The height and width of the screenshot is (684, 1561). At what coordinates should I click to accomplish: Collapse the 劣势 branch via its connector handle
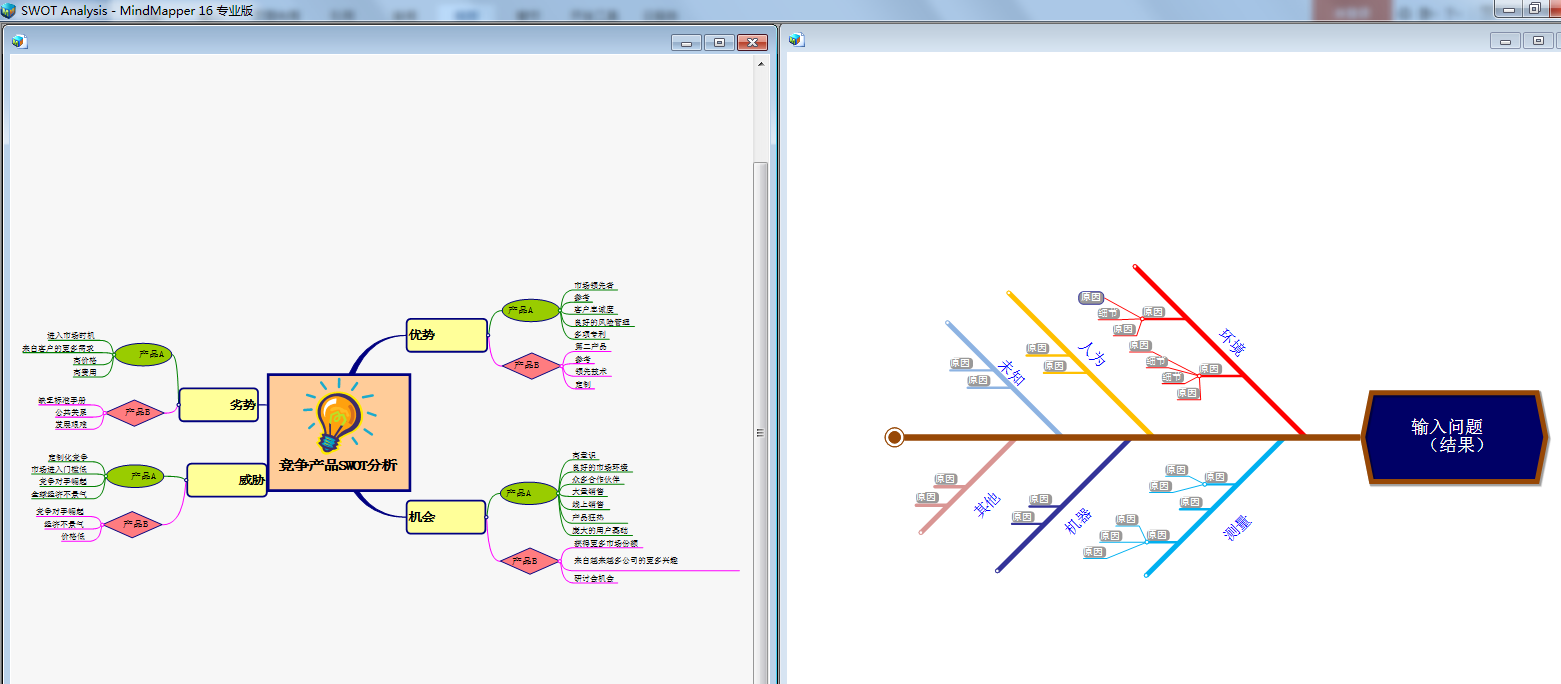tap(178, 405)
